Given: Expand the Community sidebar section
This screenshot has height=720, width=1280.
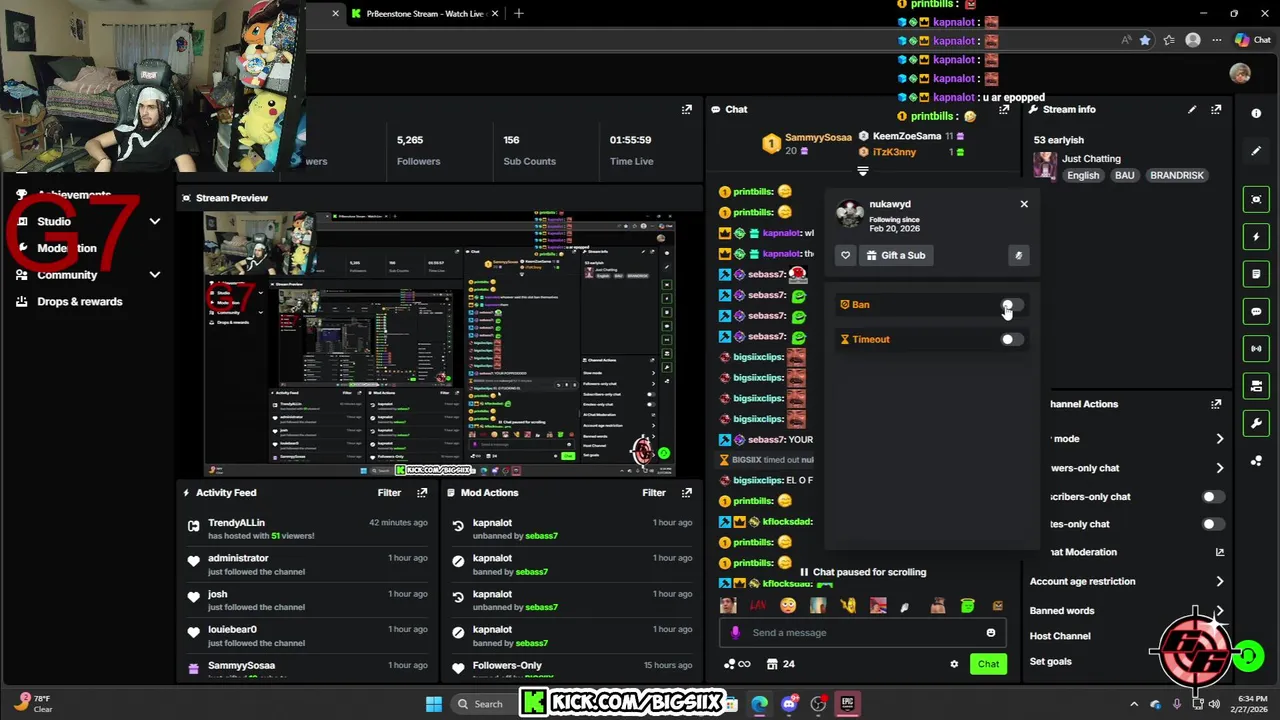Looking at the screenshot, I should [155, 274].
